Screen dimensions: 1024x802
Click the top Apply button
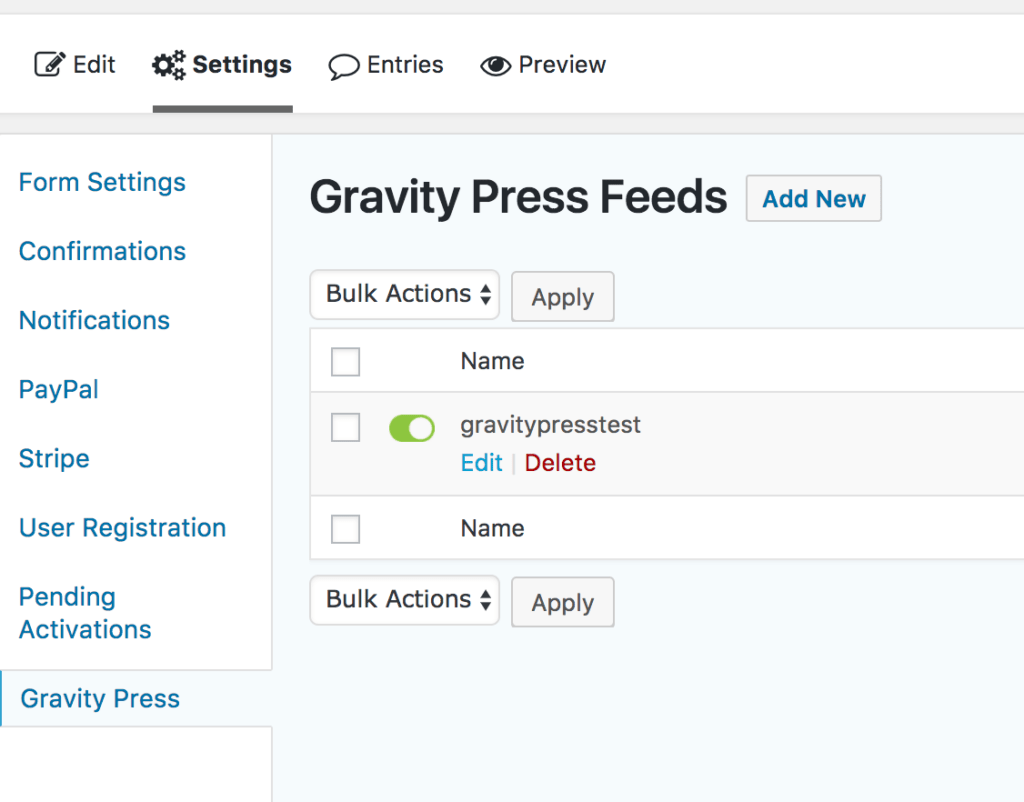(x=562, y=297)
